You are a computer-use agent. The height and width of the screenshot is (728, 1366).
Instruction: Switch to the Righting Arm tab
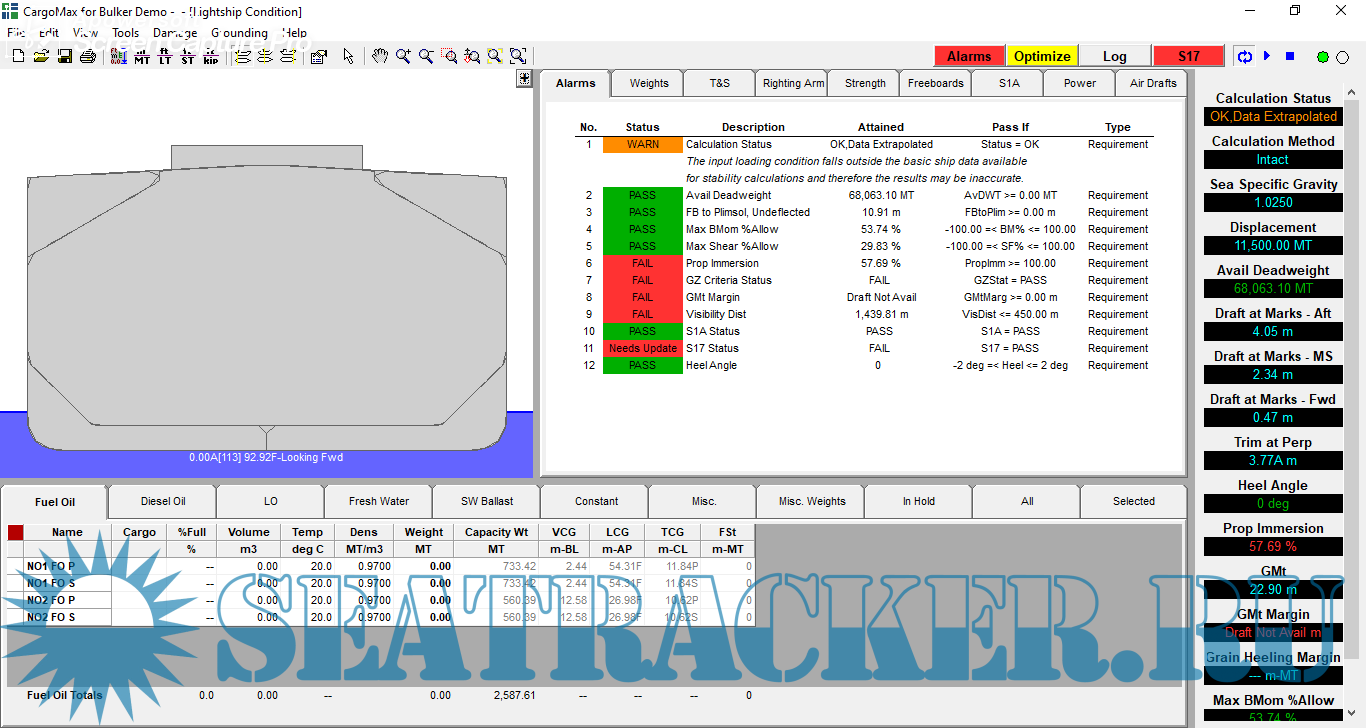coord(793,83)
